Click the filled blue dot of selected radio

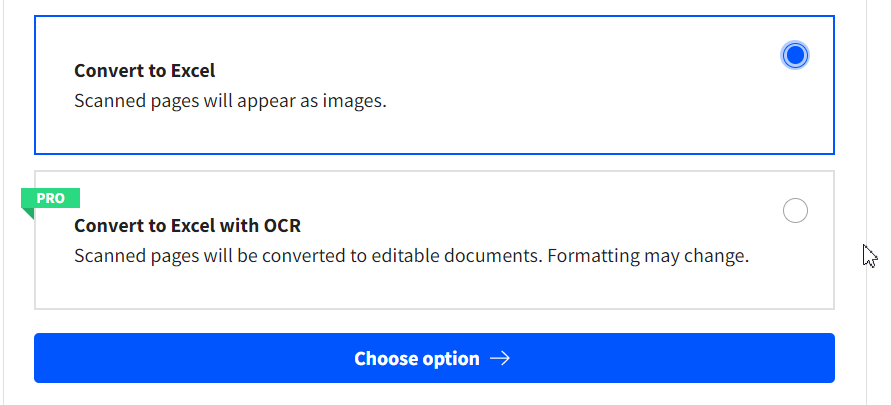coord(794,55)
